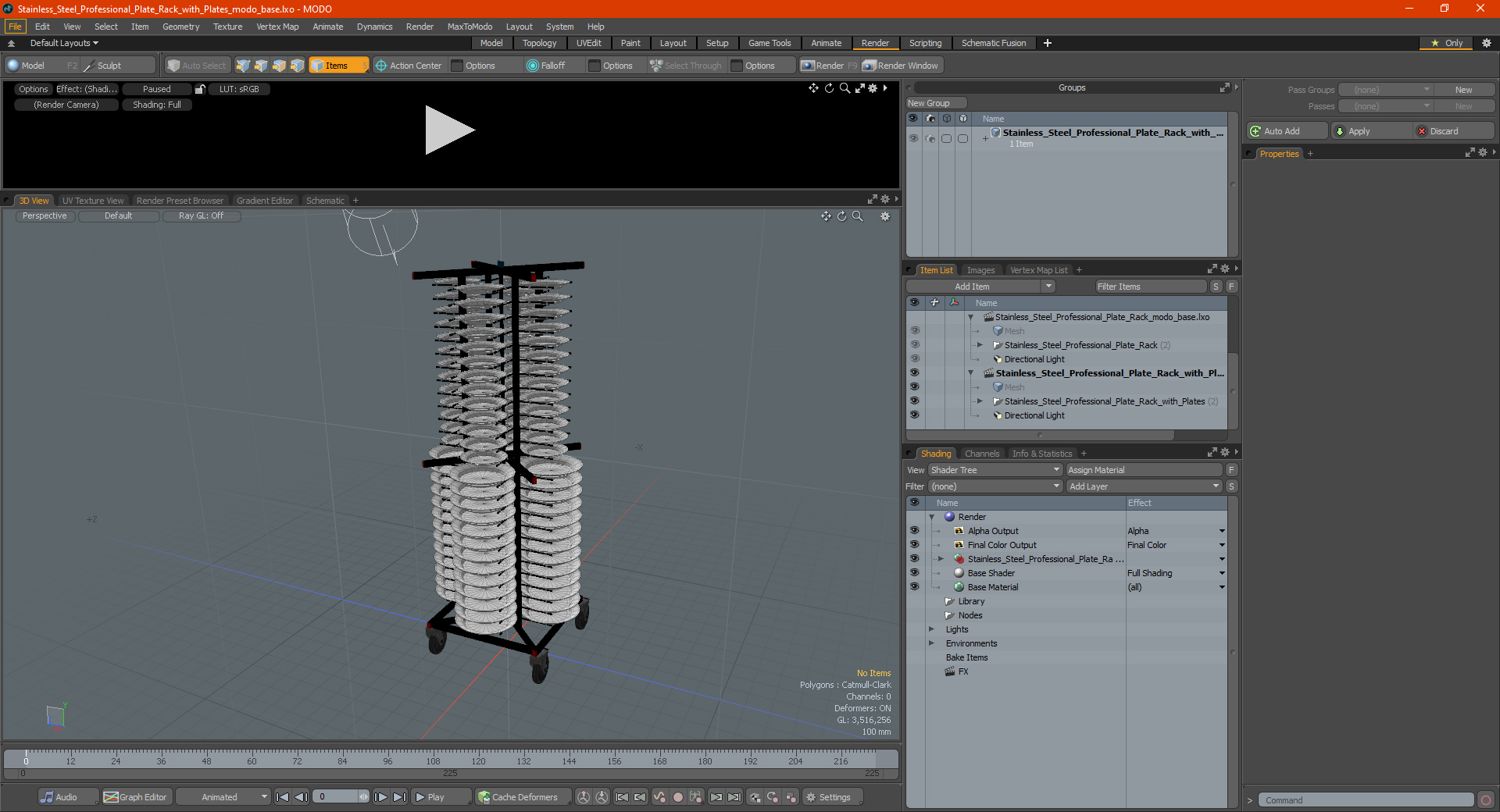The image size is (1500, 812).
Task: Select Vertices mode cube icon
Action: (x=243, y=66)
